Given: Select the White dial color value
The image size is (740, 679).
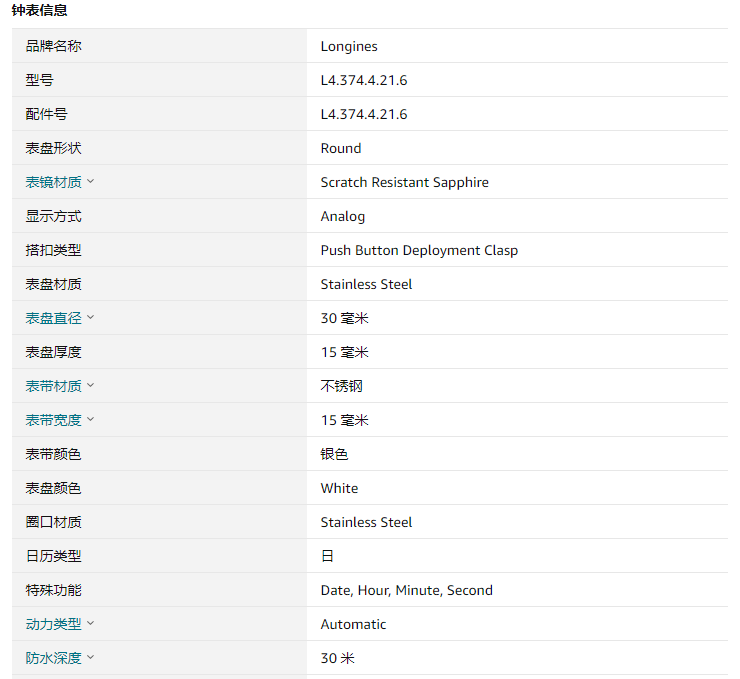Looking at the screenshot, I should point(339,488).
